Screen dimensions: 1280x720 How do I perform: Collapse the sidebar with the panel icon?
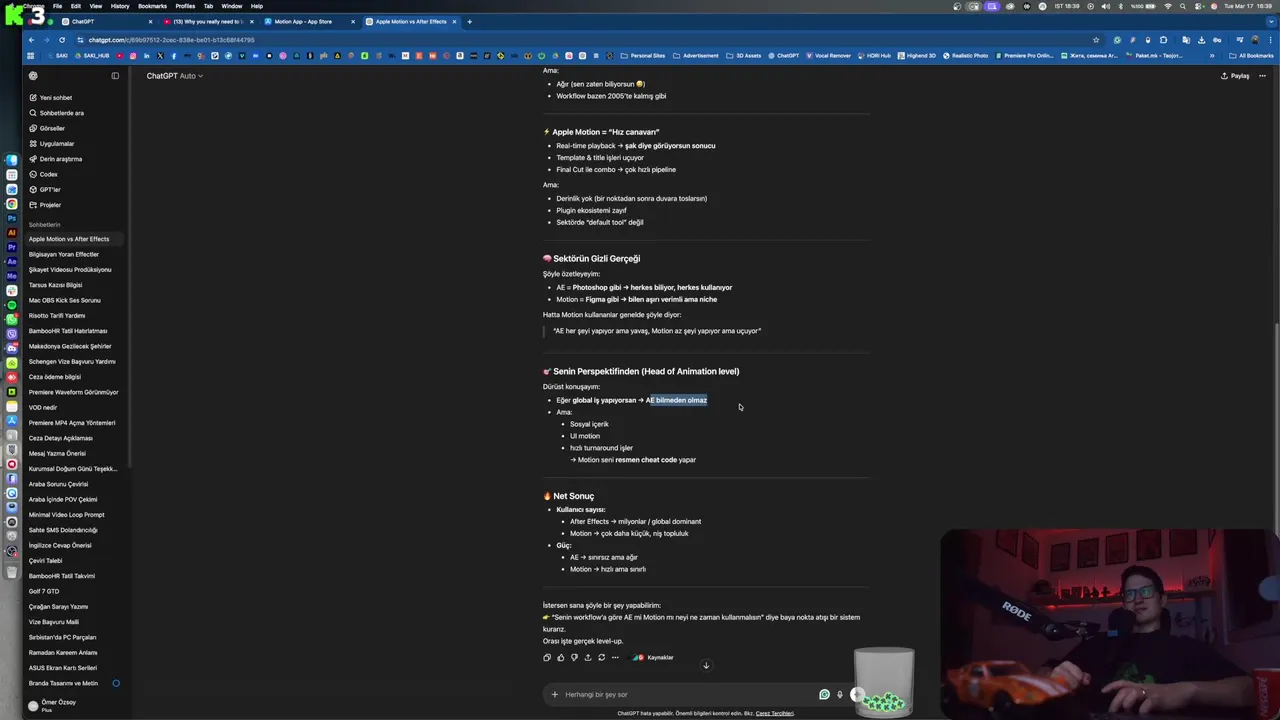pyautogui.click(x=115, y=76)
